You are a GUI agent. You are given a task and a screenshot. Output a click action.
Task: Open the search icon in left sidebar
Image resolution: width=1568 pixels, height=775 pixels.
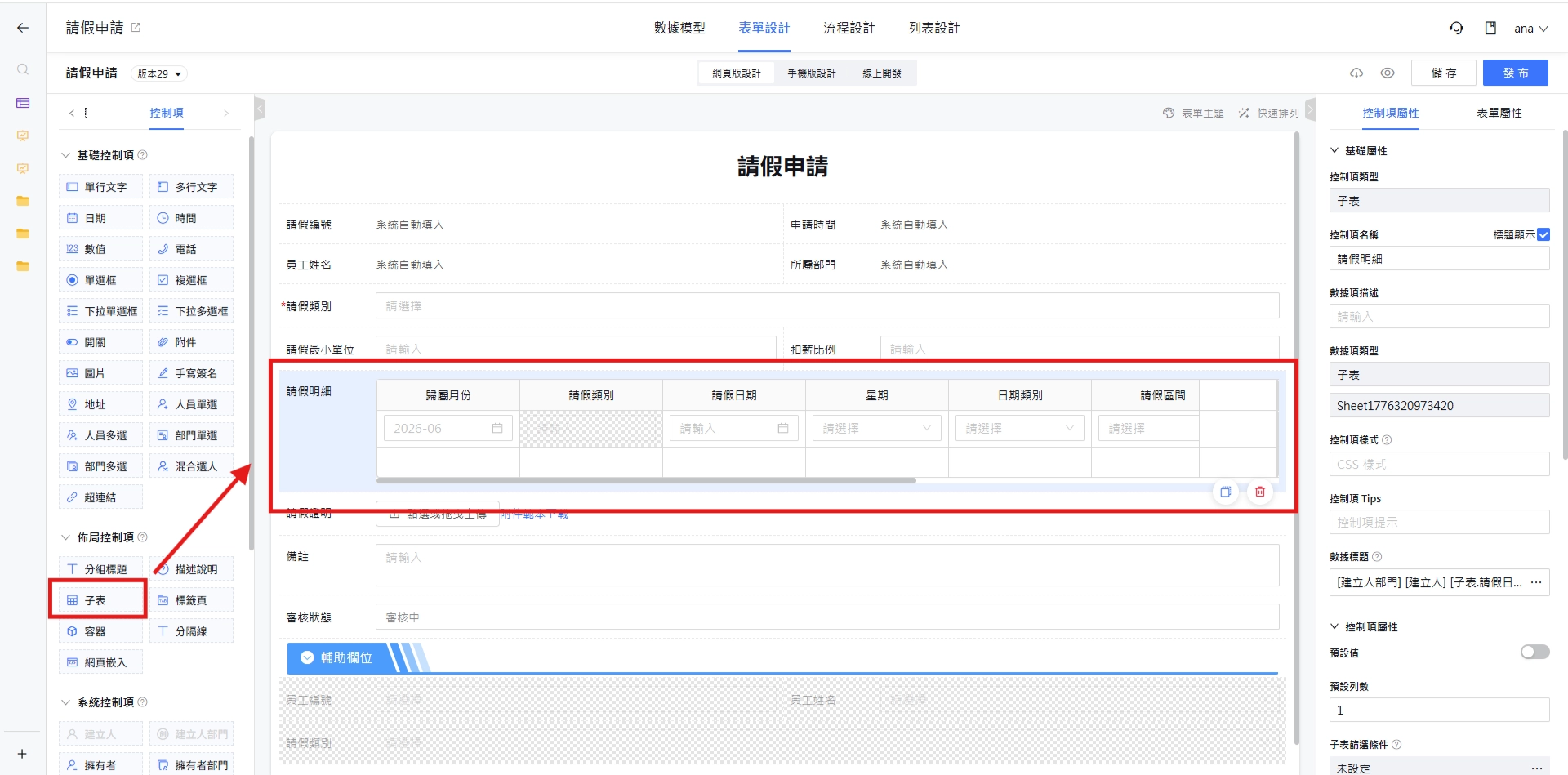coord(23,69)
